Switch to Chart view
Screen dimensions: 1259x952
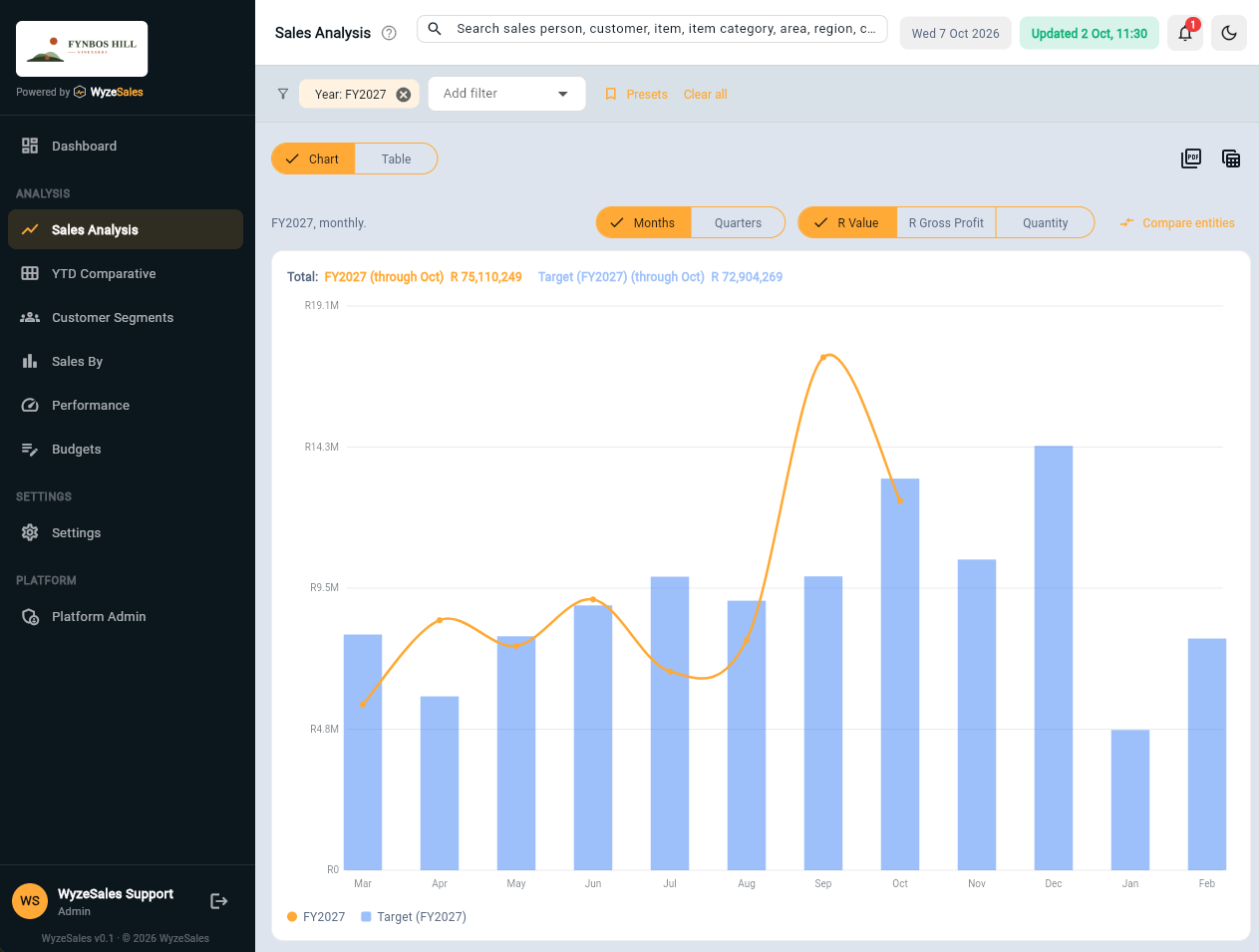pyautogui.click(x=313, y=159)
